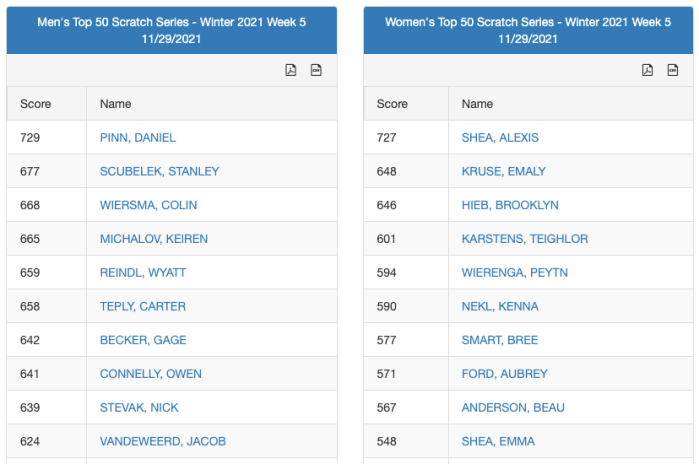
Task: Export men's scratch series as CSV
Action: (316, 70)
